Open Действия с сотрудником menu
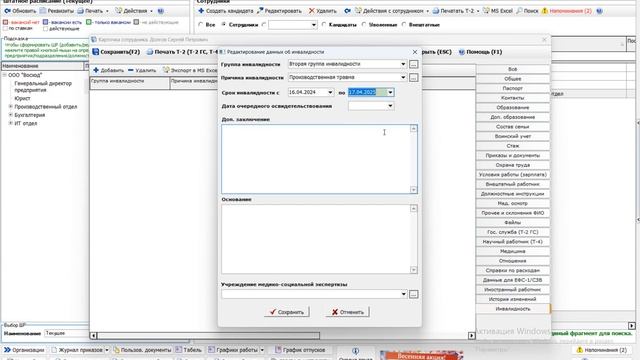The image size is (640, 360). (391, 11)
